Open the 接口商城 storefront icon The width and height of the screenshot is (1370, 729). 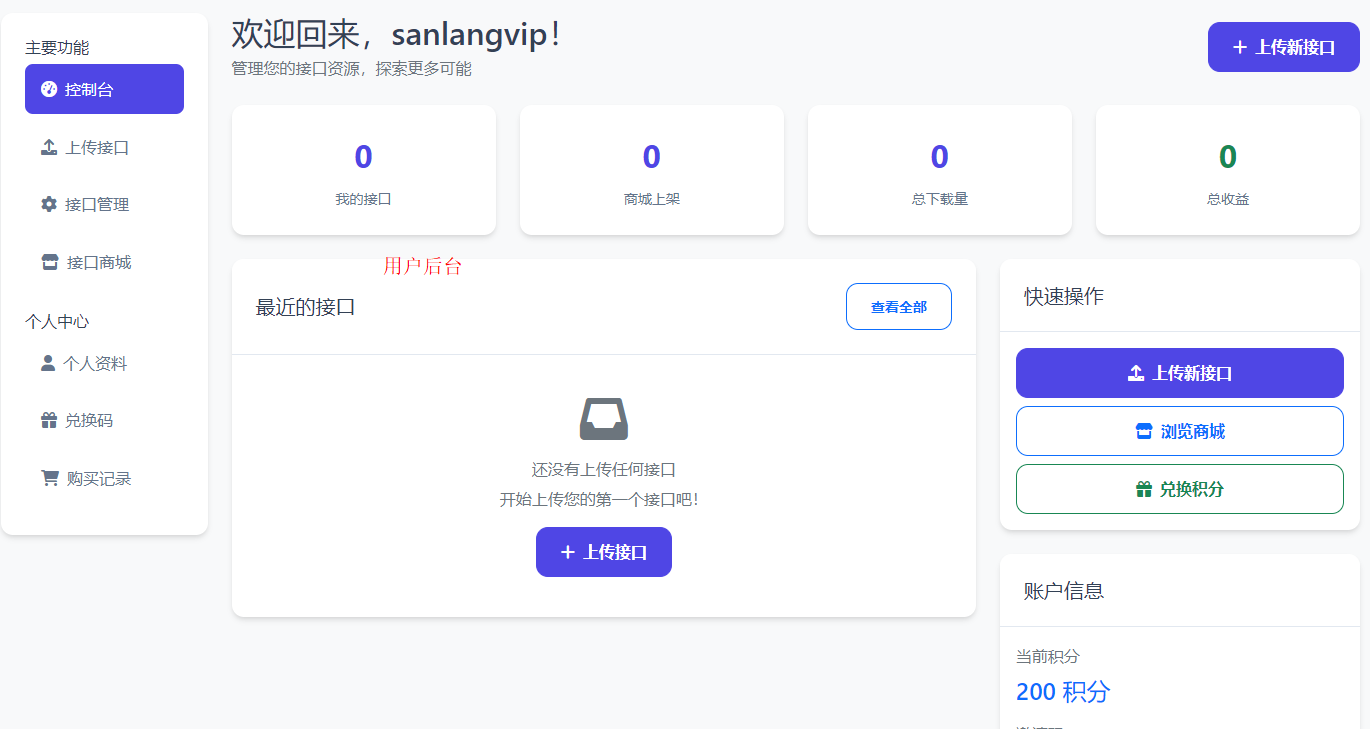[x=49, y=261]
